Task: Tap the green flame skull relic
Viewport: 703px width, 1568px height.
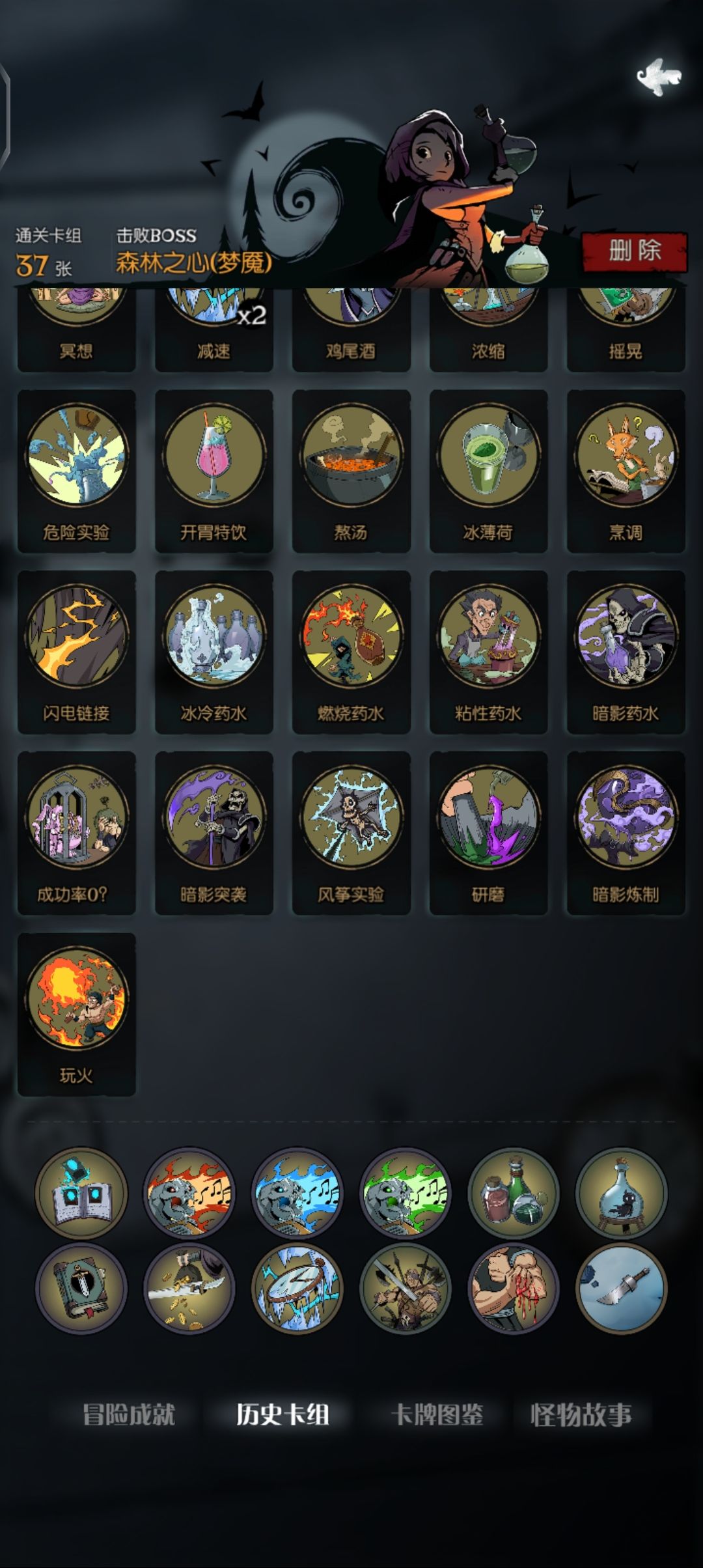Action: [406, 1193]
